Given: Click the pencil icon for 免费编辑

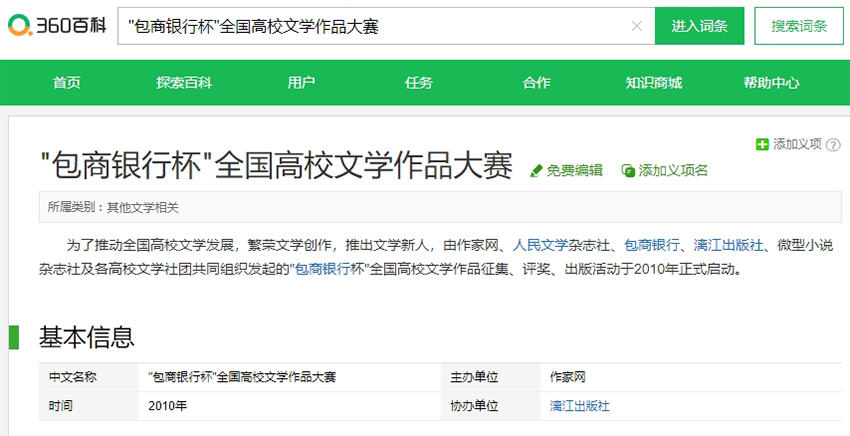Looking at the screenshot, I should 536,171.
